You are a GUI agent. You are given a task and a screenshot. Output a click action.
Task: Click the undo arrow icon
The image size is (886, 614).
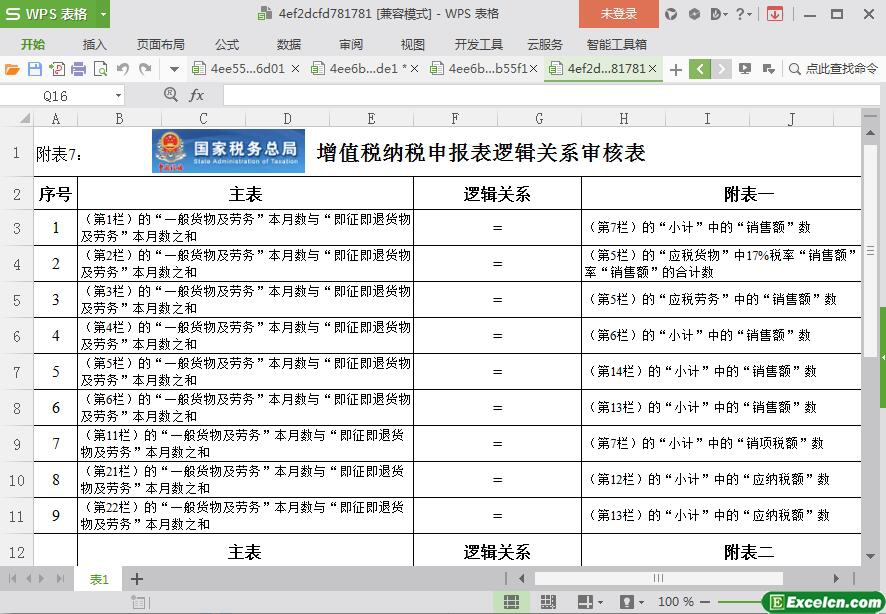[123, 69]
